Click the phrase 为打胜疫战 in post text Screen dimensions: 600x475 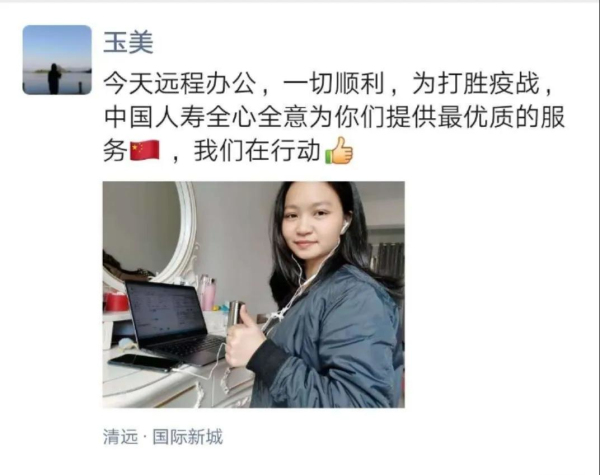[x=476, y=84]
